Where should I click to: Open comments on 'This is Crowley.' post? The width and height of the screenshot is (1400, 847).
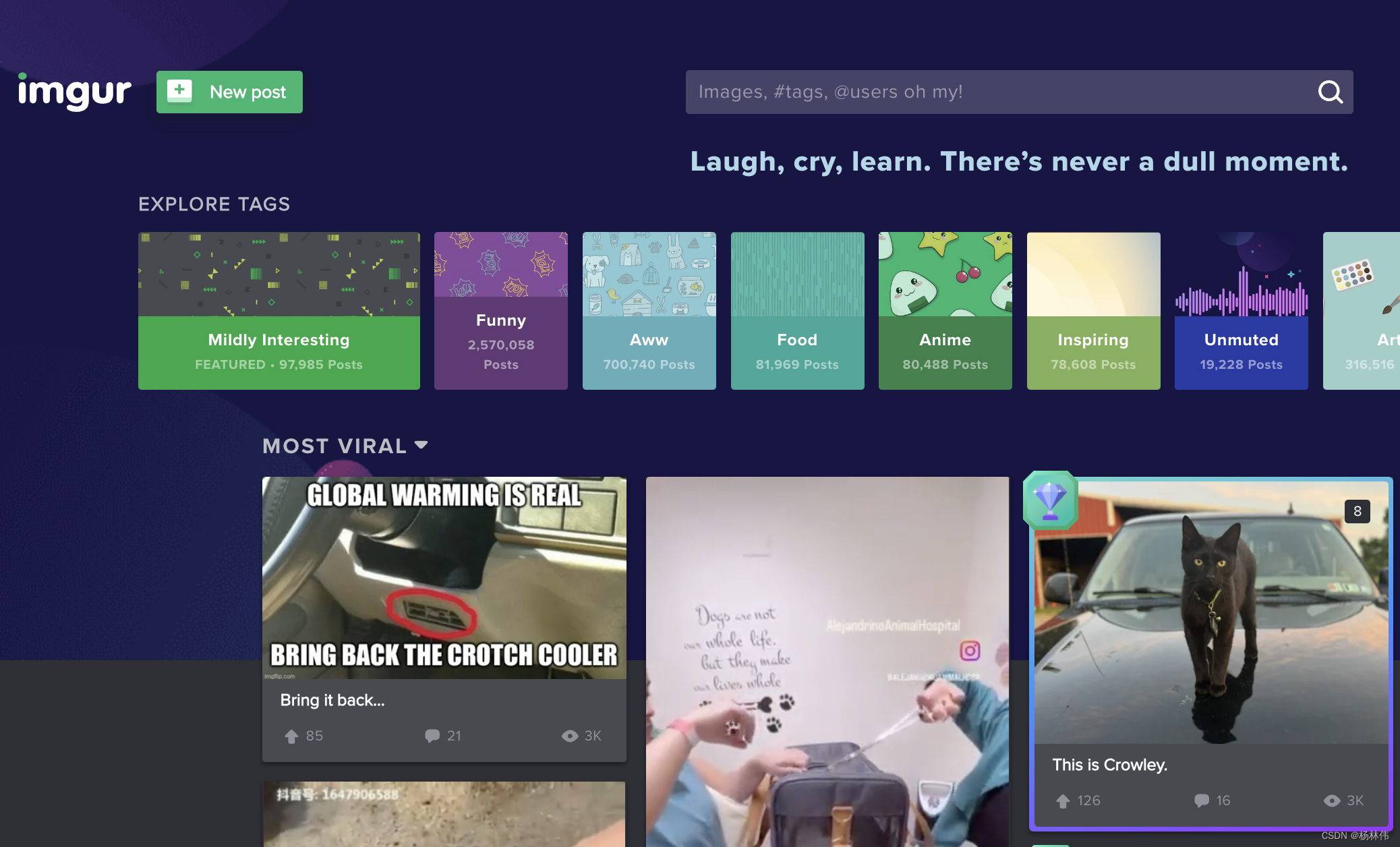tap(1201, 800)
